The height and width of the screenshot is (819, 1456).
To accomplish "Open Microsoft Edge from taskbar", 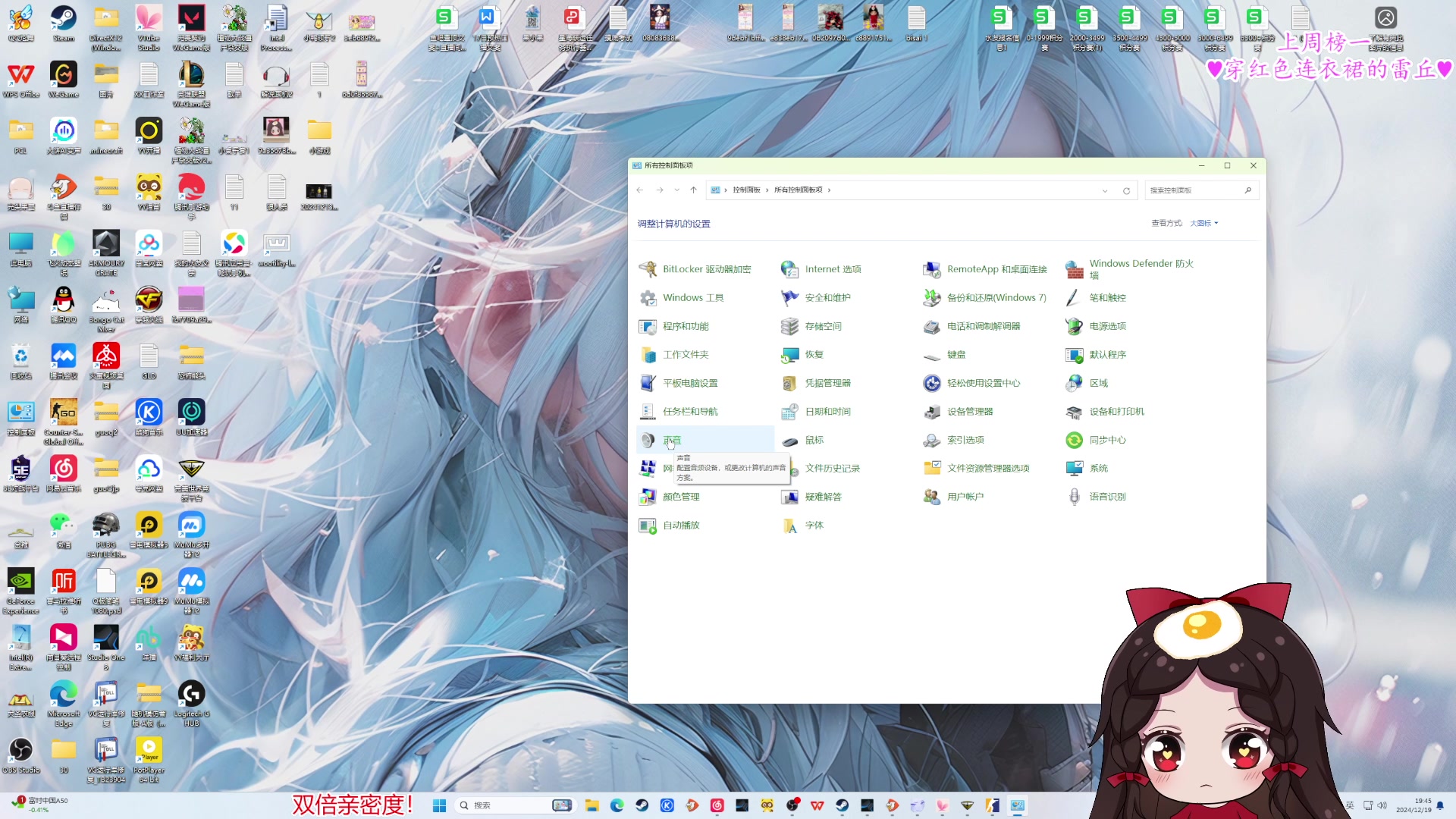I will [617, 805].
